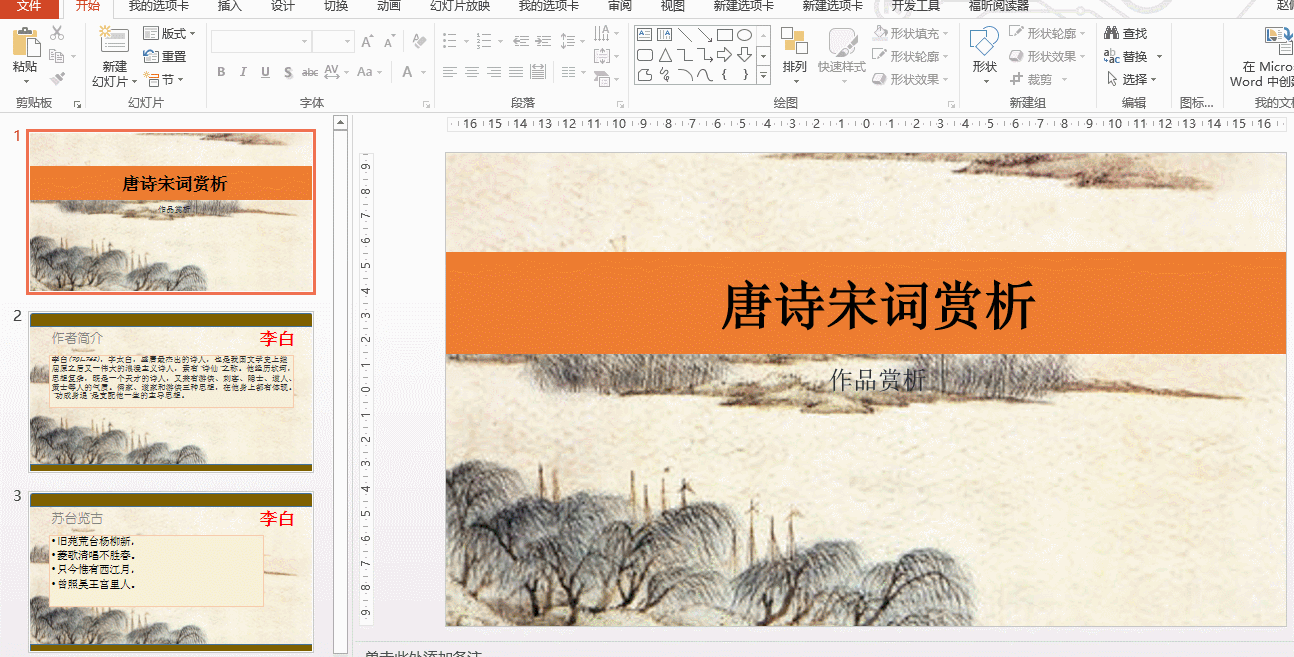
Task: Click the Find (查找) binoculars icon
Action: [x=1111, y=33]
